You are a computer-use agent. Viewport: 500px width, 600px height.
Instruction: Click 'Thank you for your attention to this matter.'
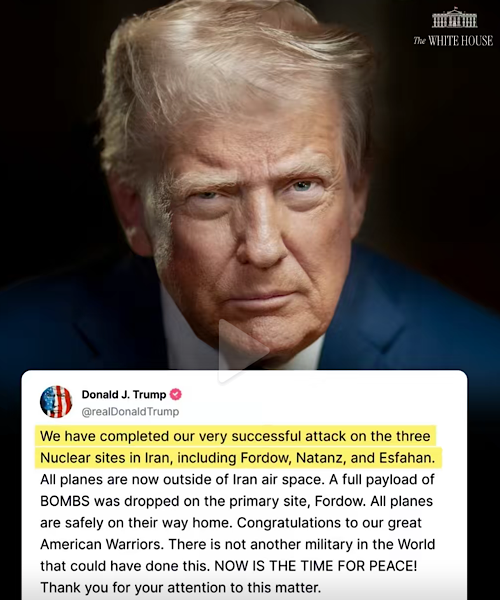tap(180, 587)
